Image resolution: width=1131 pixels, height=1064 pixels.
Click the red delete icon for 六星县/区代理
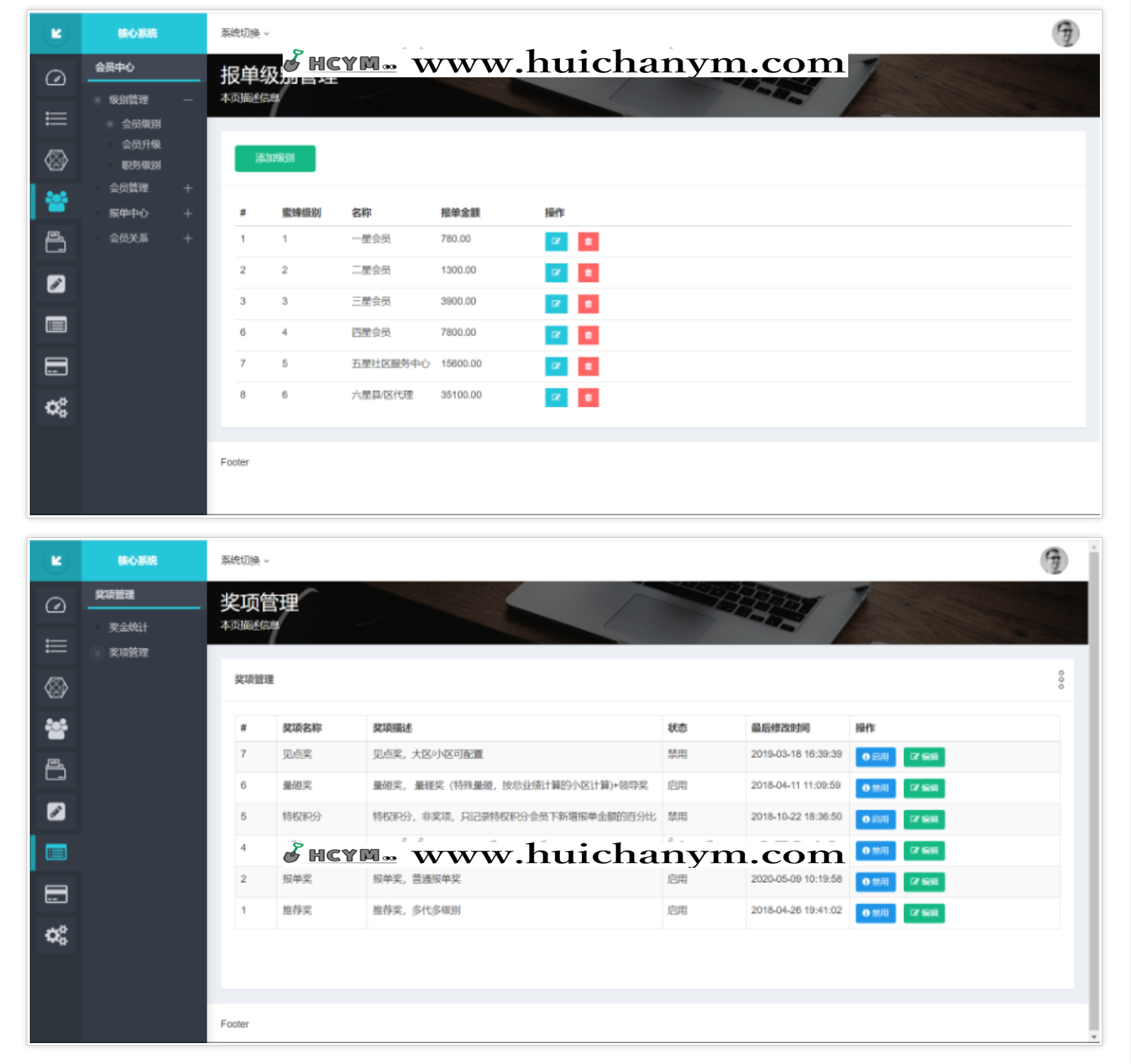[588, 397]
